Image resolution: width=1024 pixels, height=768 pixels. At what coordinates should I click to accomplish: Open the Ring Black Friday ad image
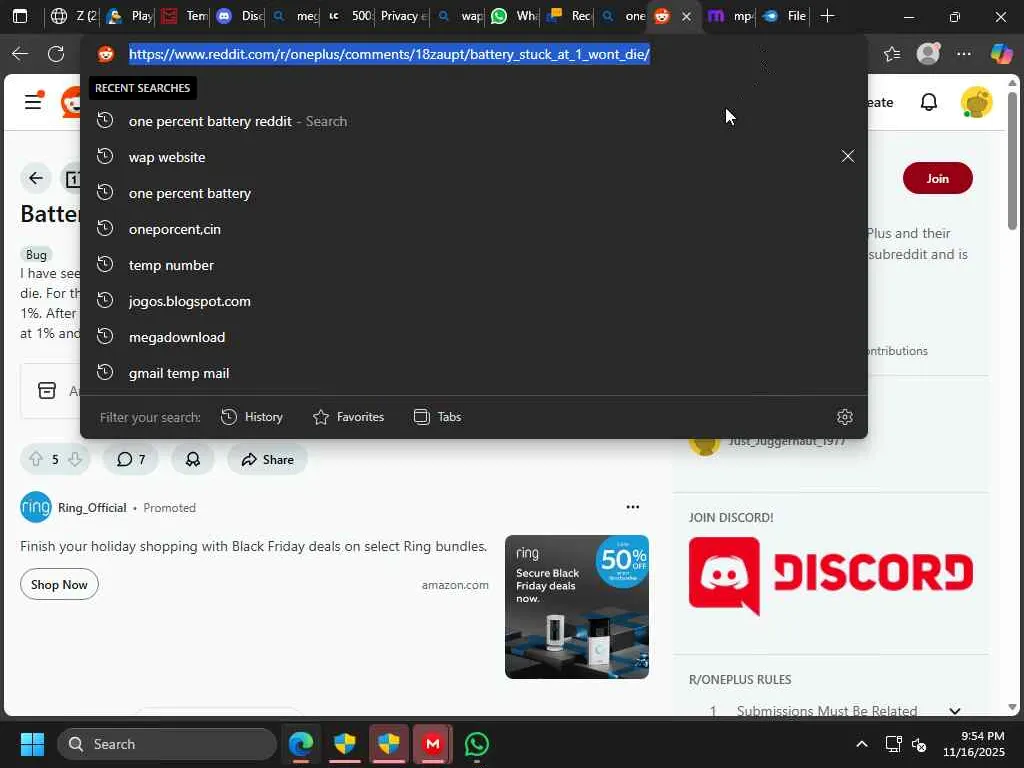(x=577, y=607)
